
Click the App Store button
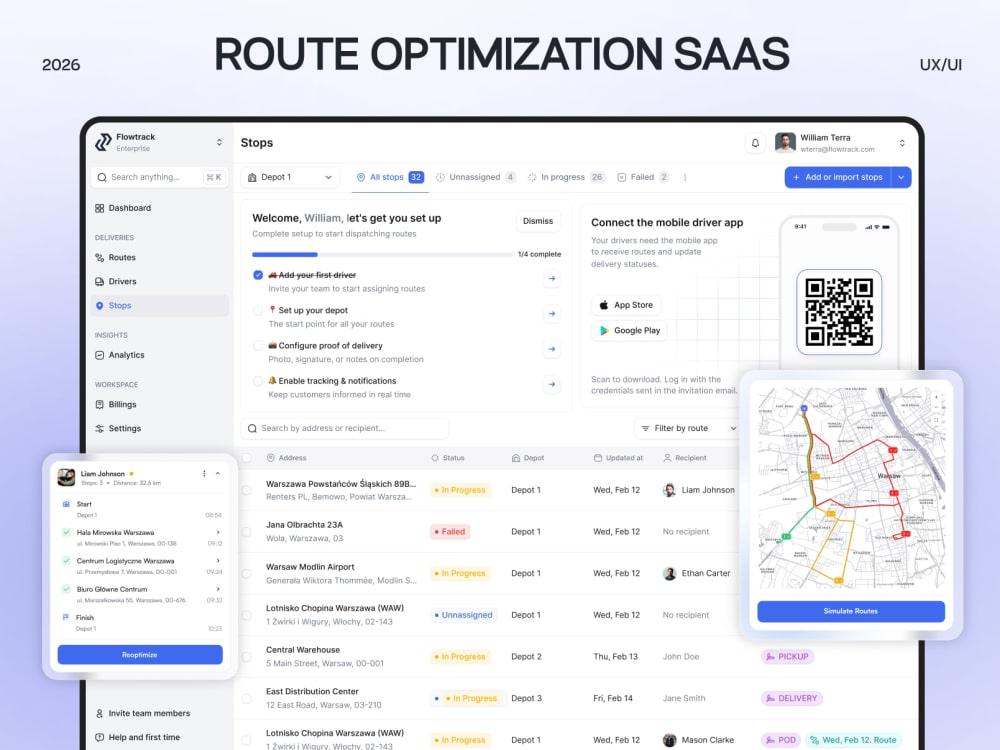pos(626,305)
